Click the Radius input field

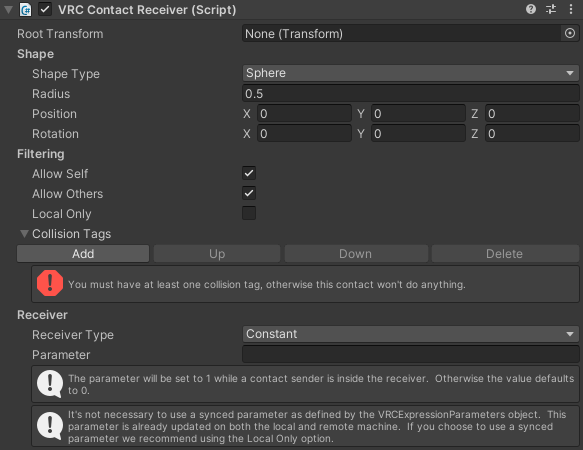[410, 93]
